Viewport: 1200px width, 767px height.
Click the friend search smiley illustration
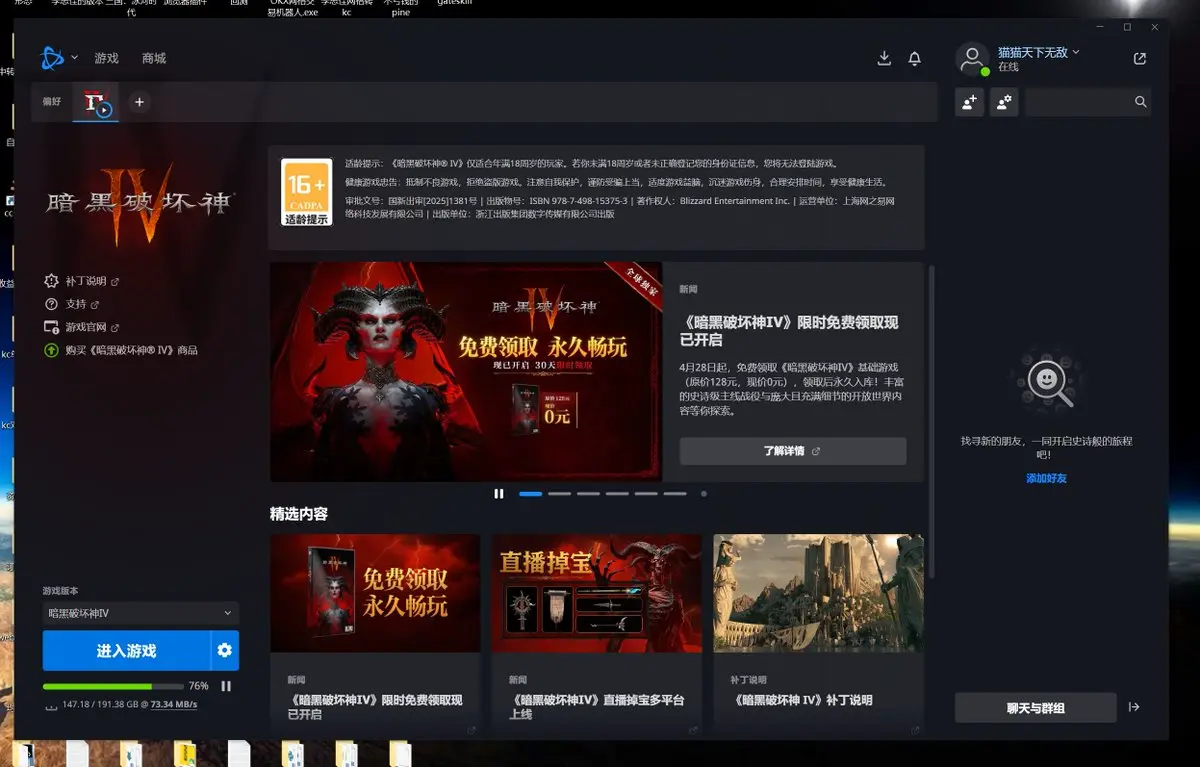click(1046, 383)
